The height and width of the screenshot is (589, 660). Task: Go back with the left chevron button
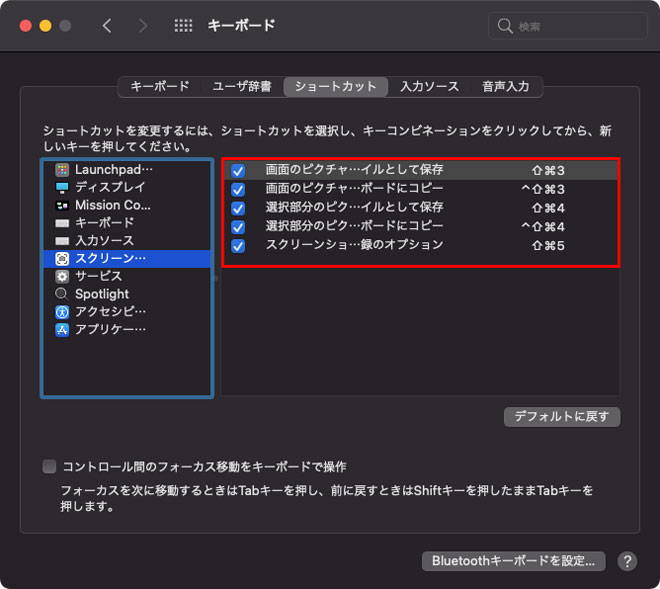click(107, 26)
